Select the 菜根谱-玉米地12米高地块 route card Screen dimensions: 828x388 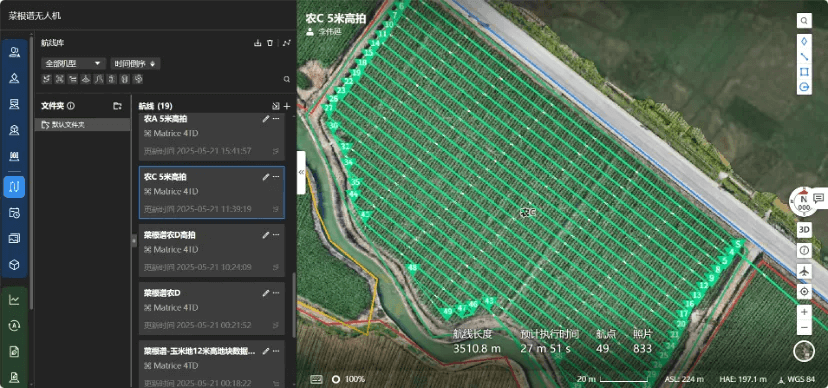(x=212, y=364)
